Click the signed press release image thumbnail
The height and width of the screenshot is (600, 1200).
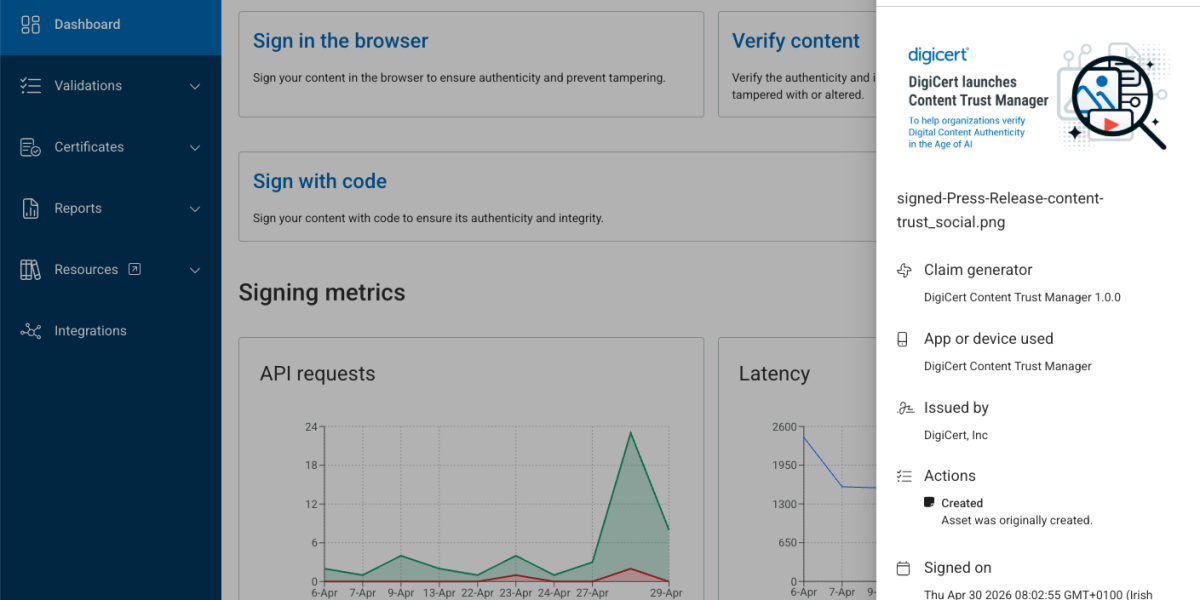[1038, 97]
